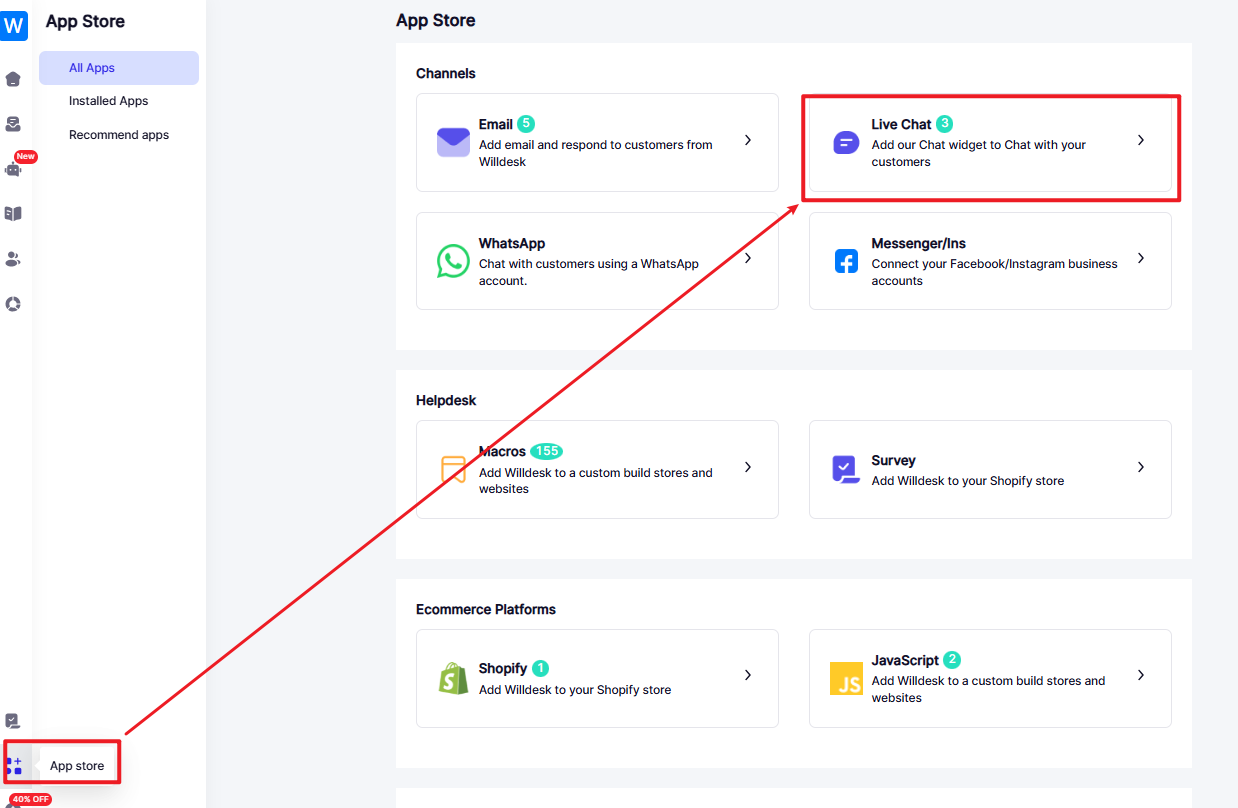This screenshot has width=1238, height=808.
Task: Click the Email count badge showing 5
Action: [x=526, y=124]
